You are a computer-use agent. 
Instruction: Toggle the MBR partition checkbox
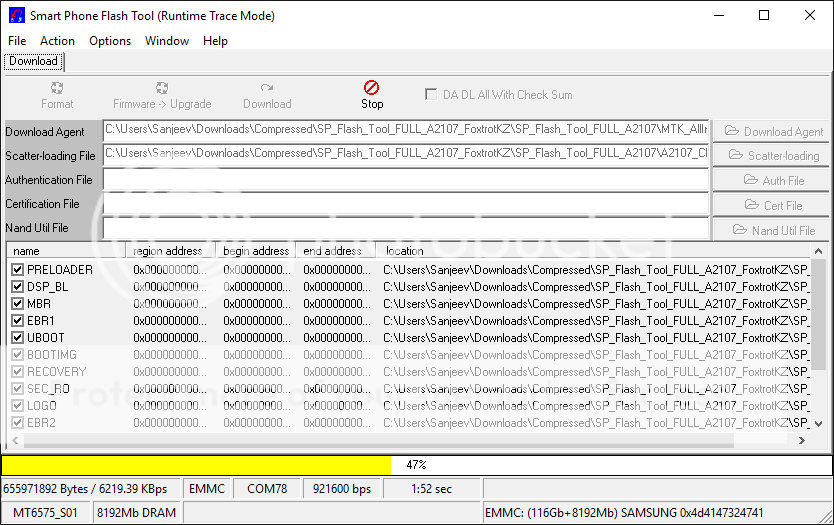pyautogui.click(x=17, y=304)
